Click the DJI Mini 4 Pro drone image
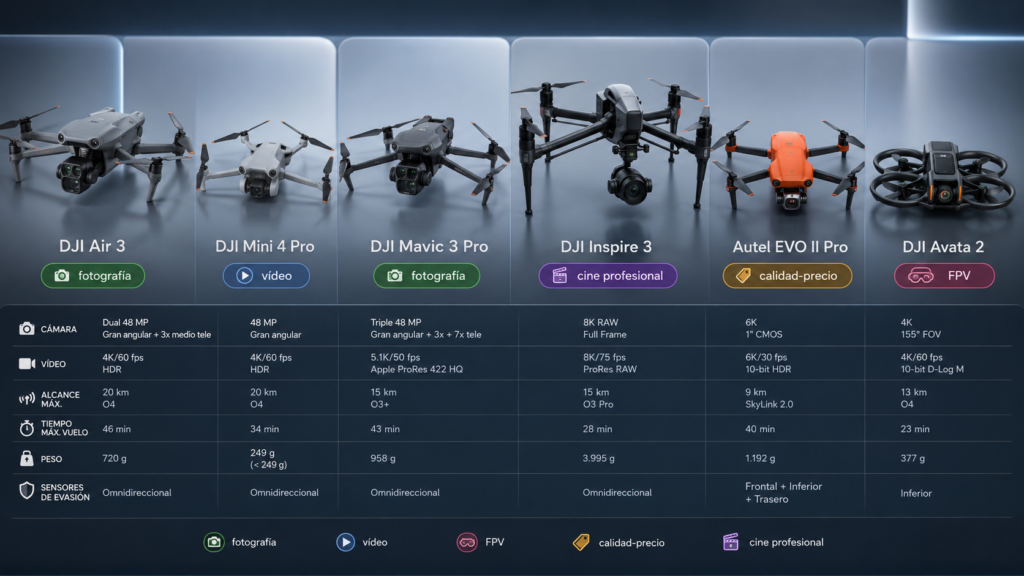This screenshot has width=1024, height=576. click(266, 160)
